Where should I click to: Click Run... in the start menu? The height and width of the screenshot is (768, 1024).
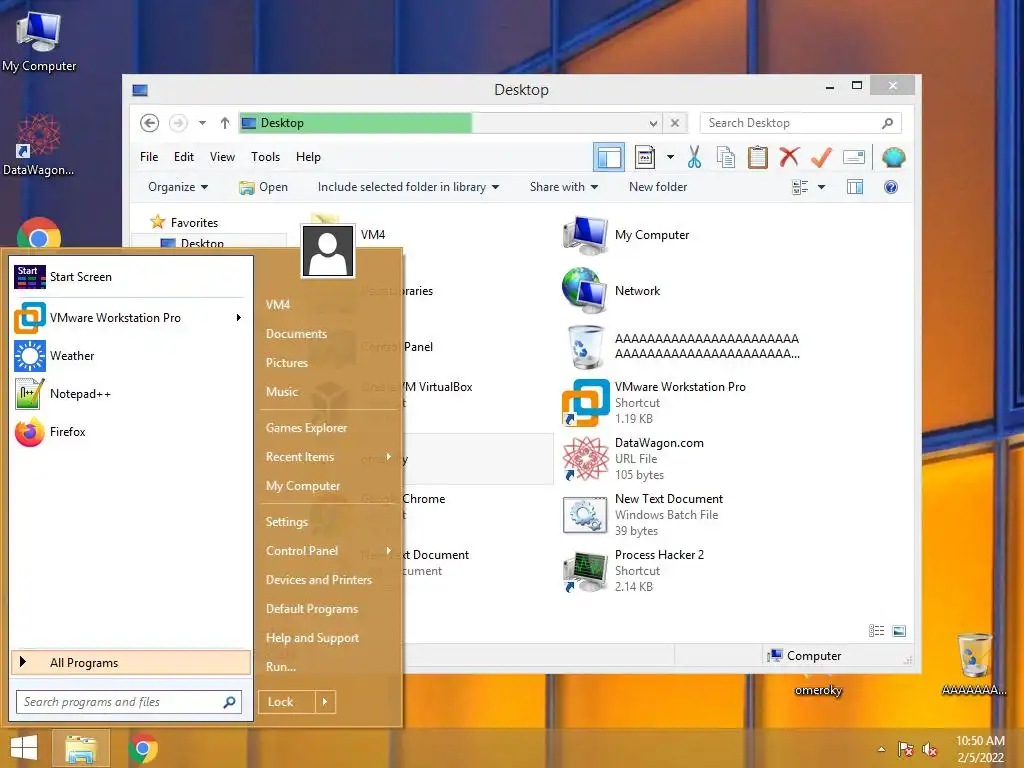328,667
